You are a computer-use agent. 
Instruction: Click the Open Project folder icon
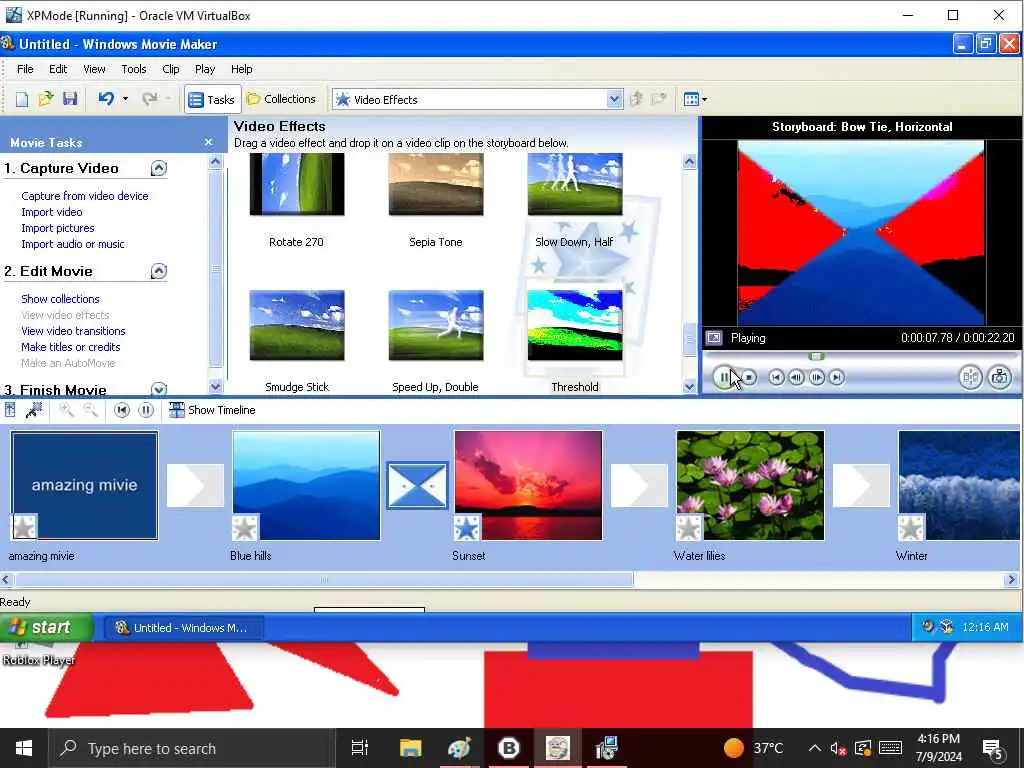pos(46,99)
